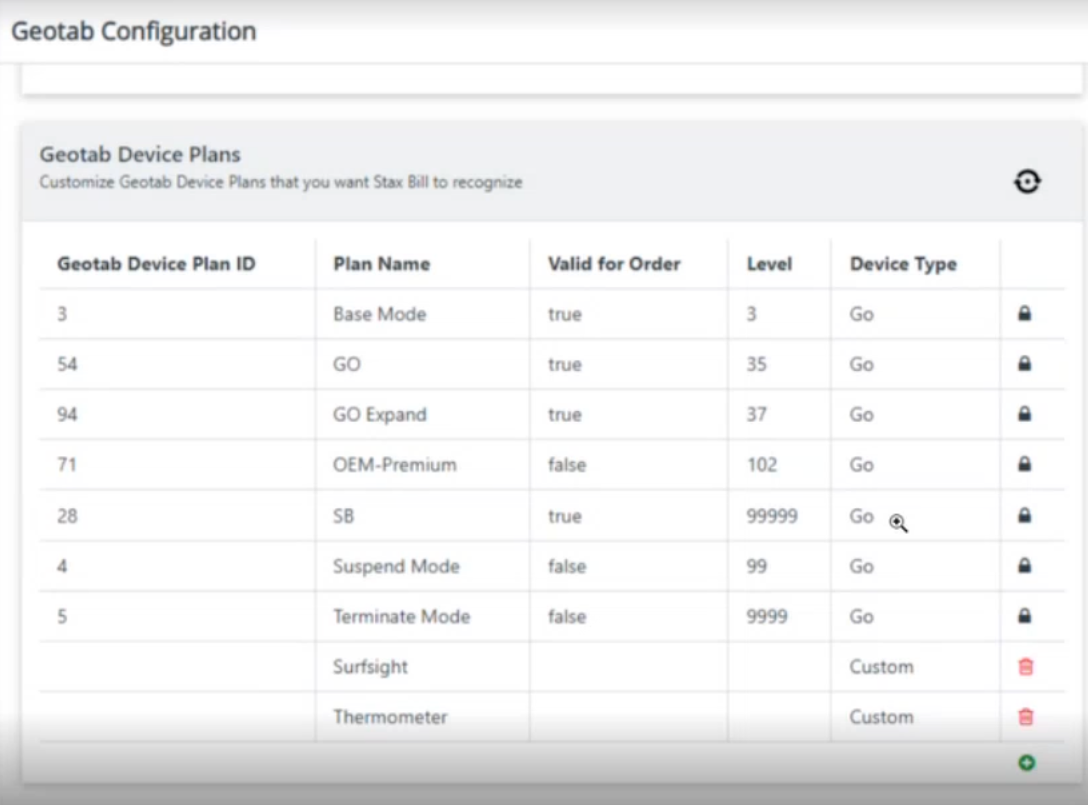Select the Thermometer plan name
This screenshot has height=805, width=1088.
tap(390, 717)
